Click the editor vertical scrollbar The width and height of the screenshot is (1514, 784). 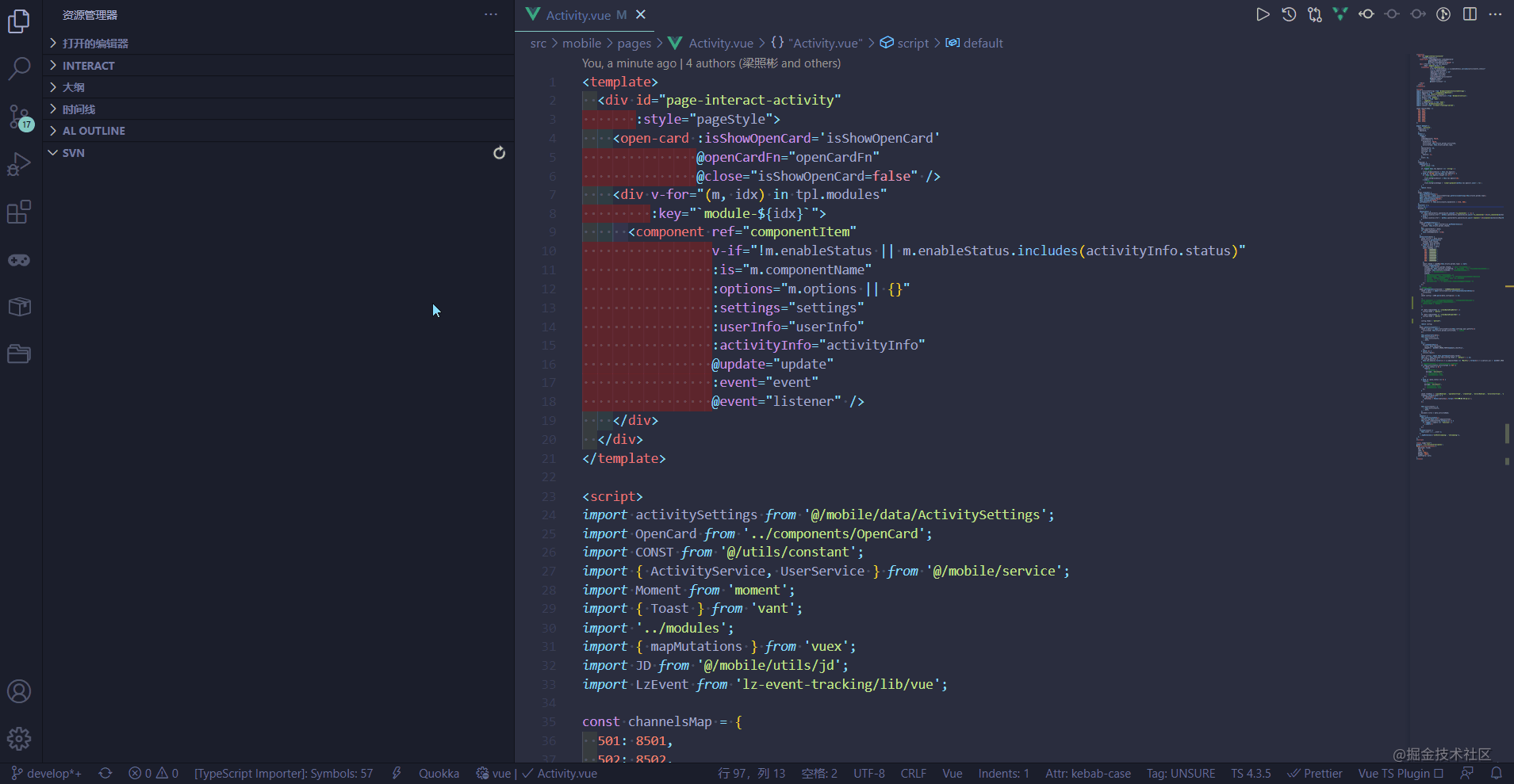(x=1508, y=407)
